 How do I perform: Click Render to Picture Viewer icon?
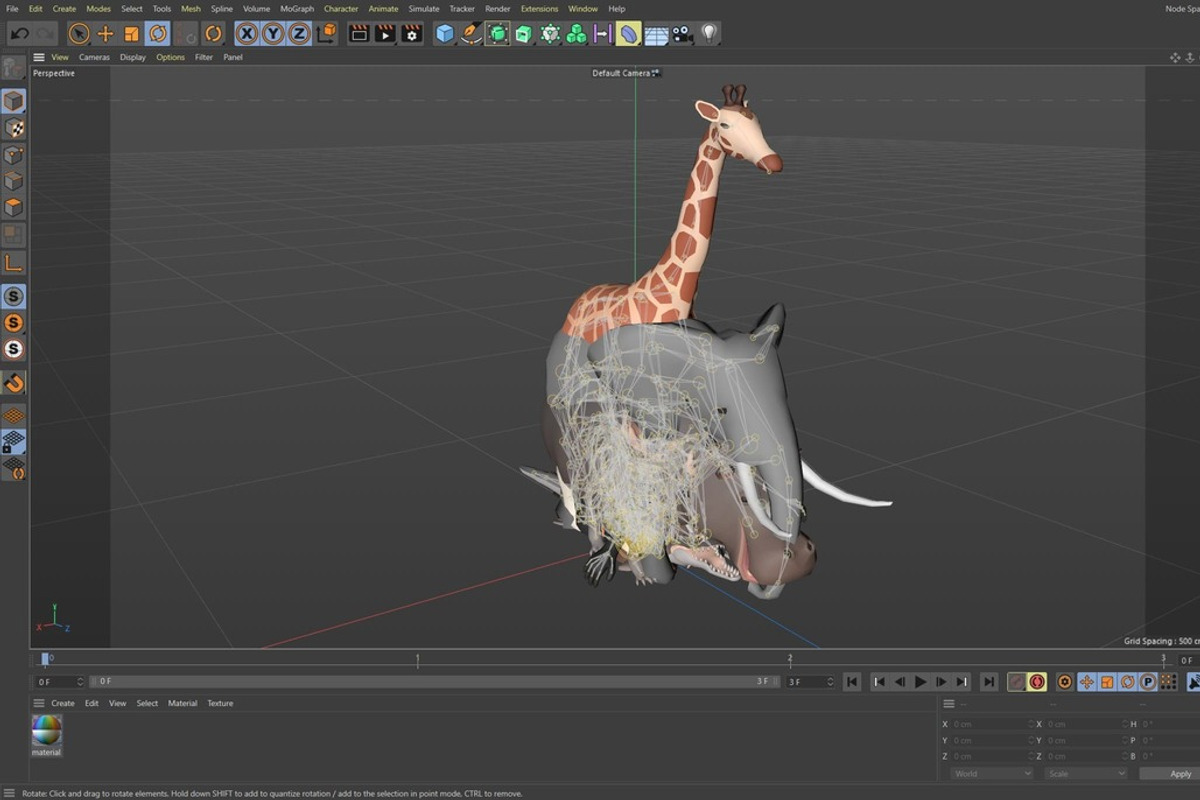coord(385,33)
